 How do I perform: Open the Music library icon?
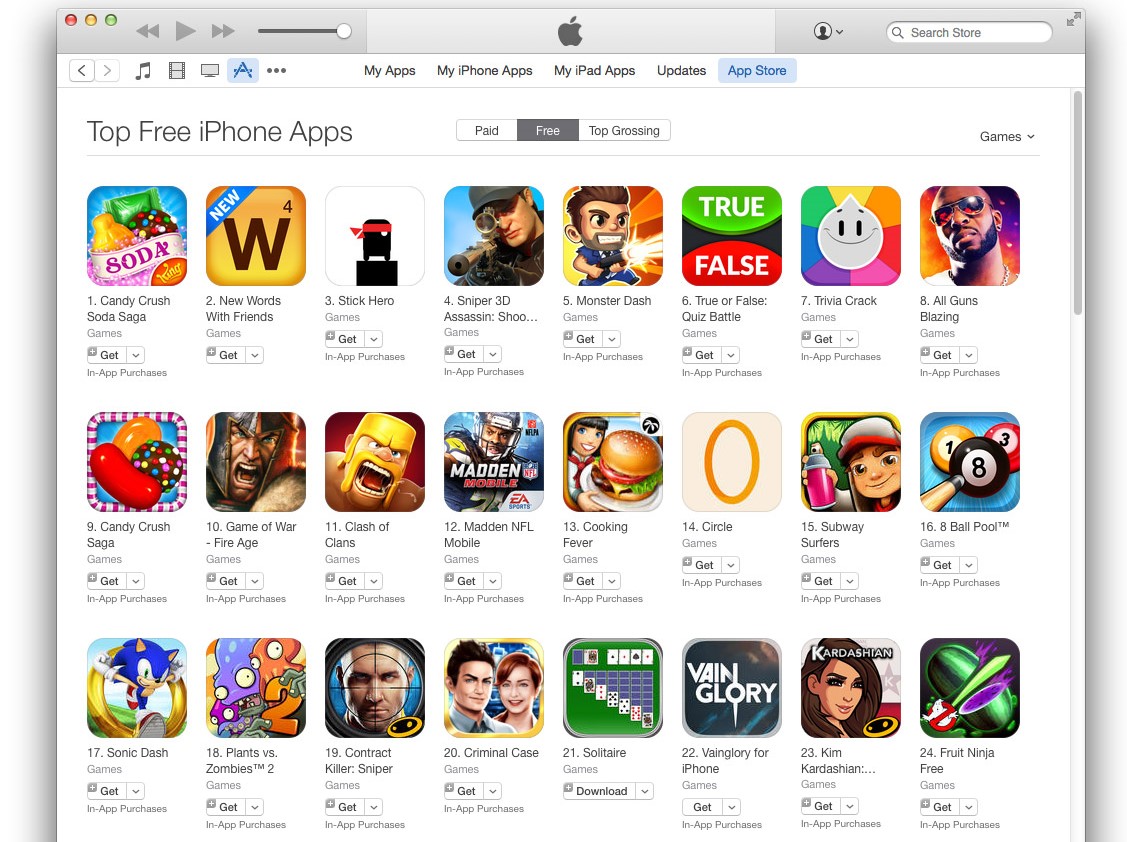coord(144,70)
